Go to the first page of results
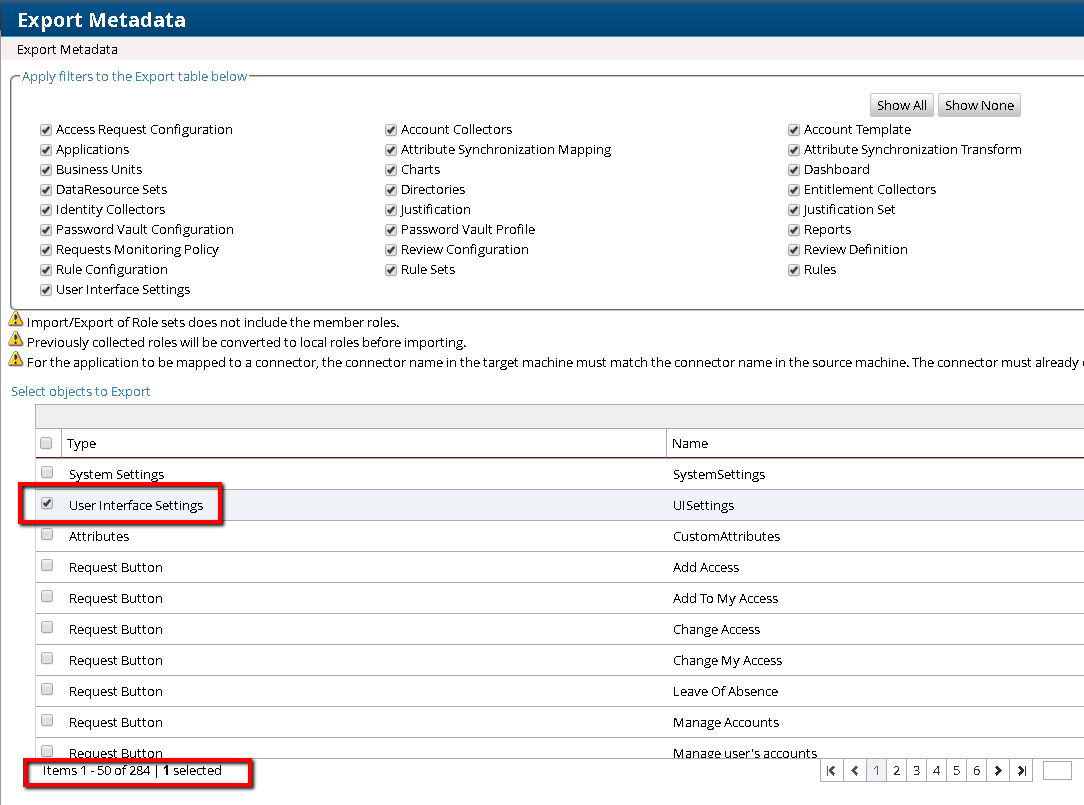1084x805 pixels. 830,770
